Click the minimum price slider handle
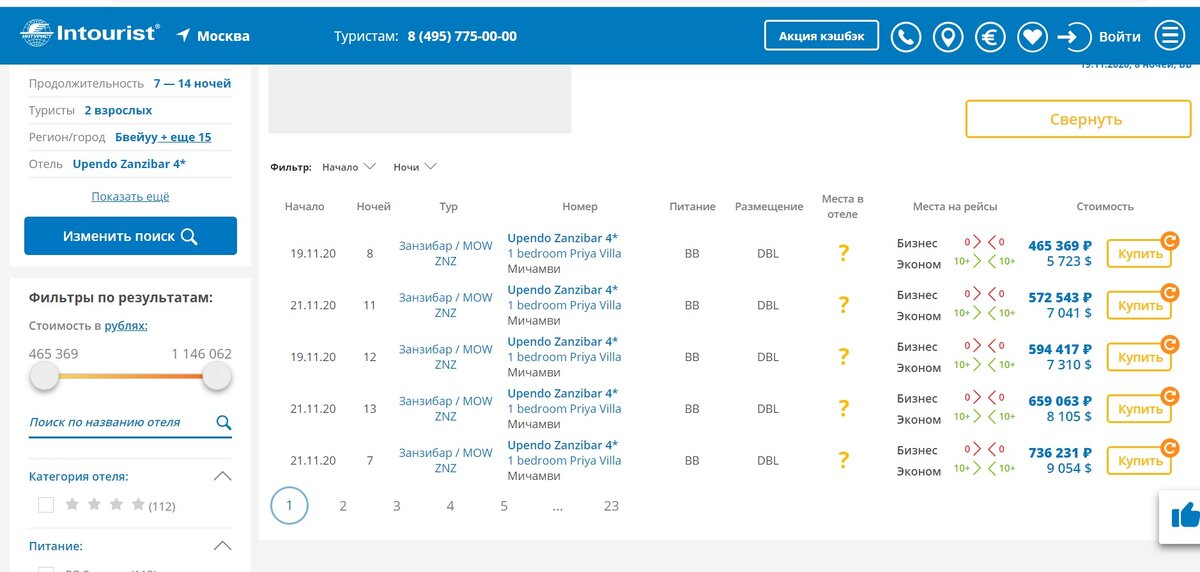Image resolution: width=1200 pixels, height=572 pixels. 44,376
